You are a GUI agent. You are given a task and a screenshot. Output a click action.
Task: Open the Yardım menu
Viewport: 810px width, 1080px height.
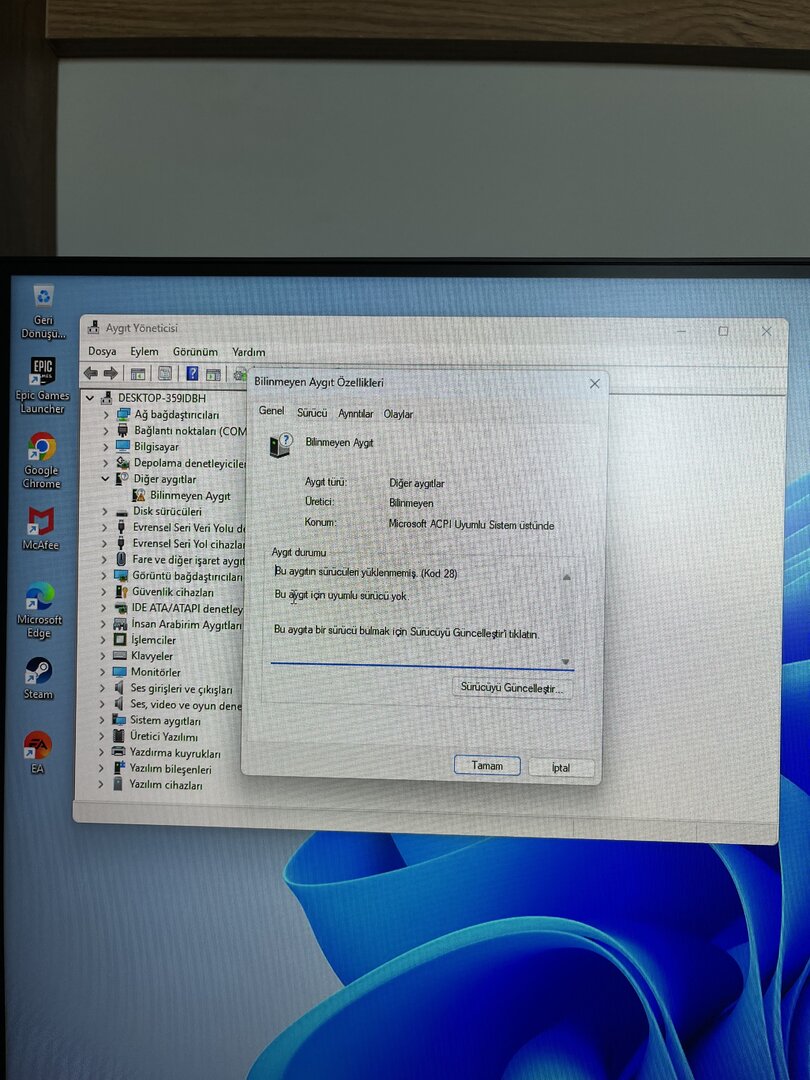point(249,352)
